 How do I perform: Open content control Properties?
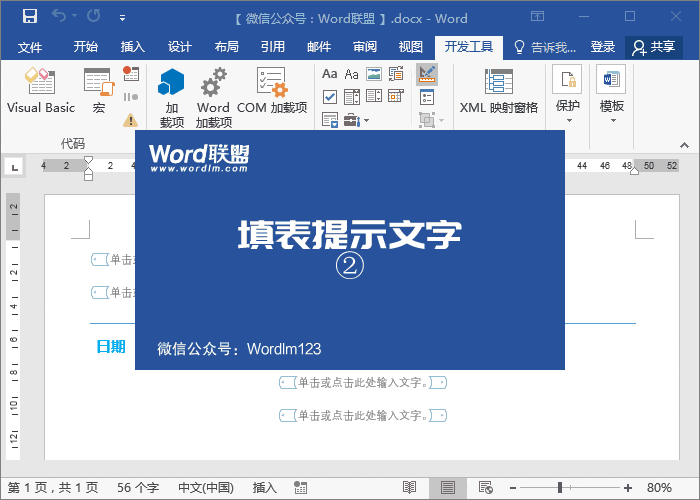[427, 97]
